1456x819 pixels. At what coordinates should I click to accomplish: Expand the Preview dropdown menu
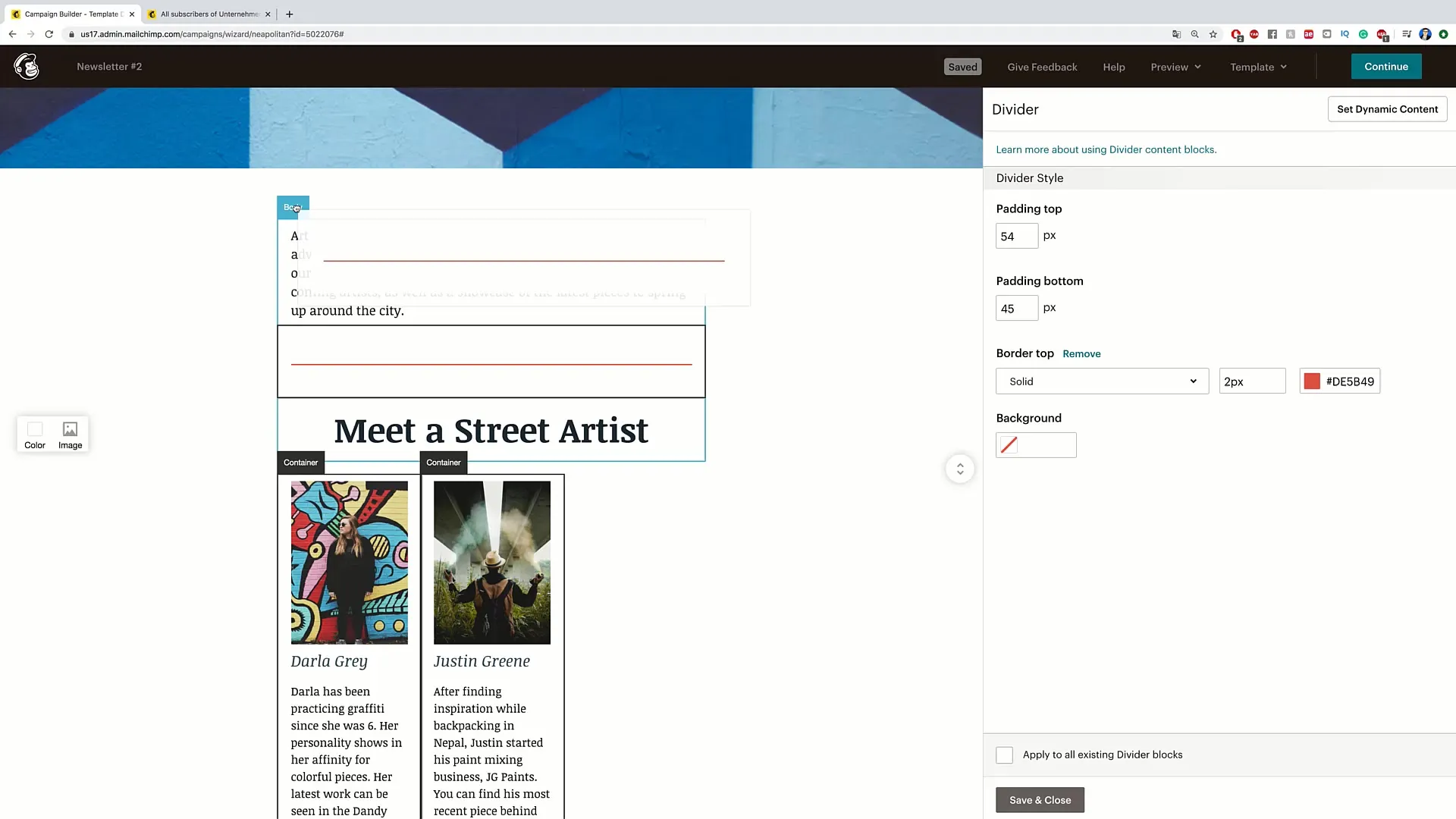1176,67
